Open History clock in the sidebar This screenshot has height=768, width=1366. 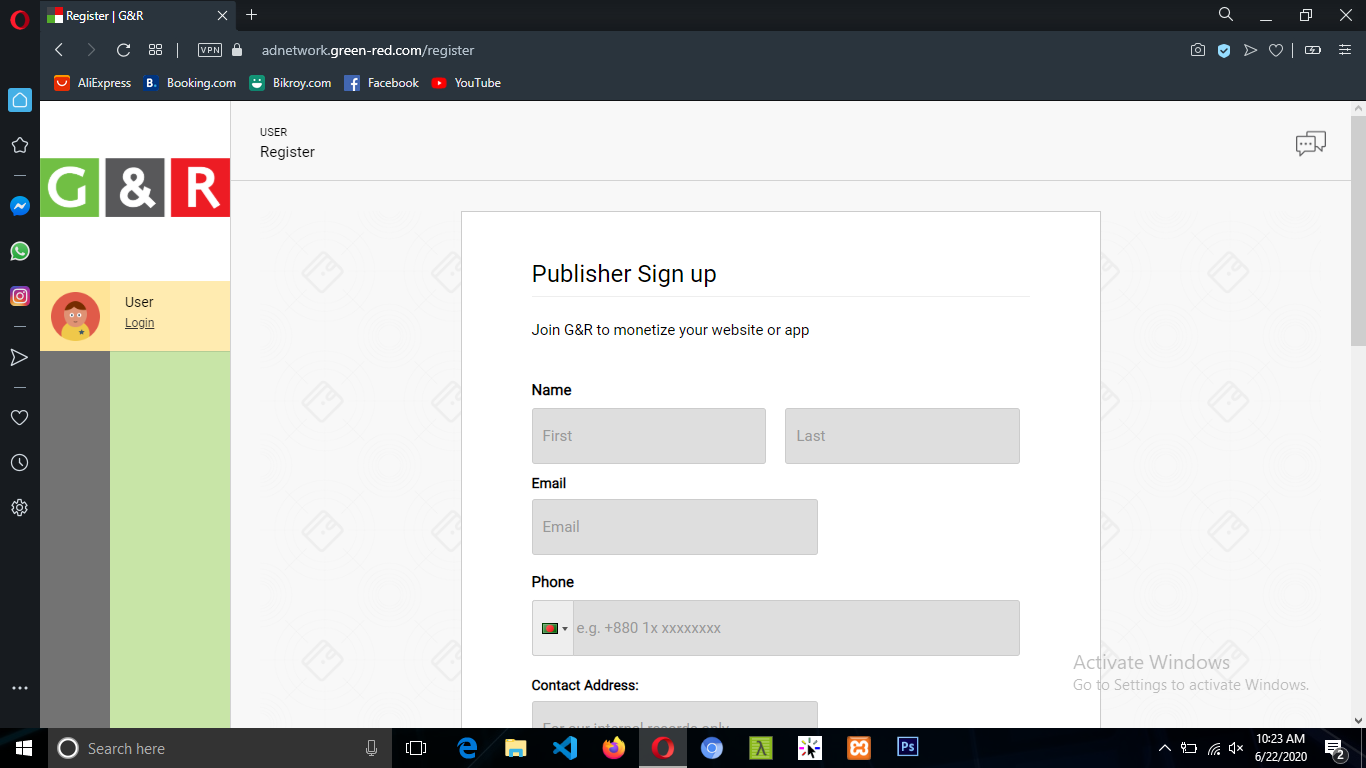(x=20, y=463)
